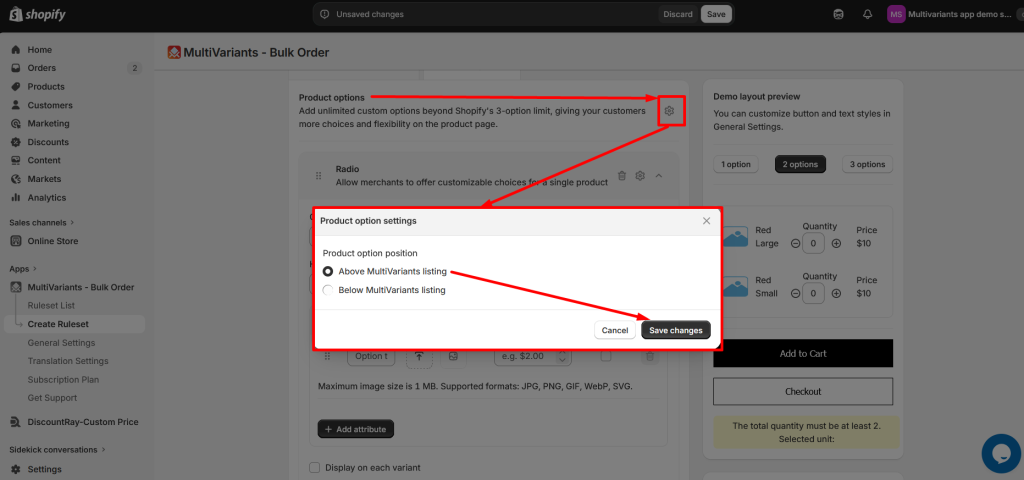Image resolution: width=1024 pixels, height=480 pixels.
Task: Enable Display on each variant checkbox
Action: click(315, 468)
